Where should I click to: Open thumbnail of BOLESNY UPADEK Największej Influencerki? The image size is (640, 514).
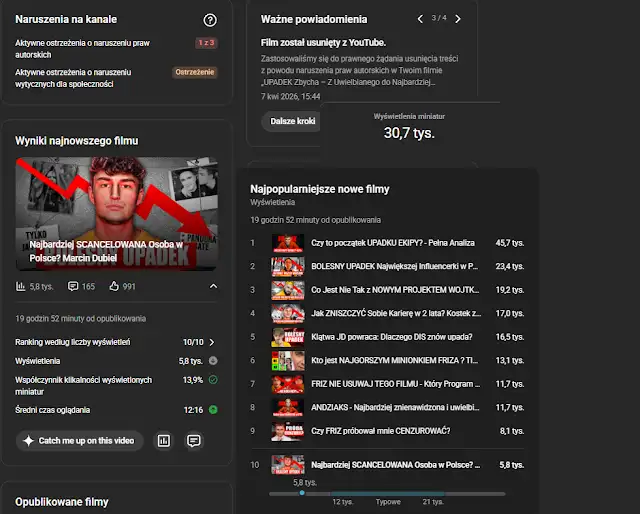pyautogui.click(x=288, y=266)
